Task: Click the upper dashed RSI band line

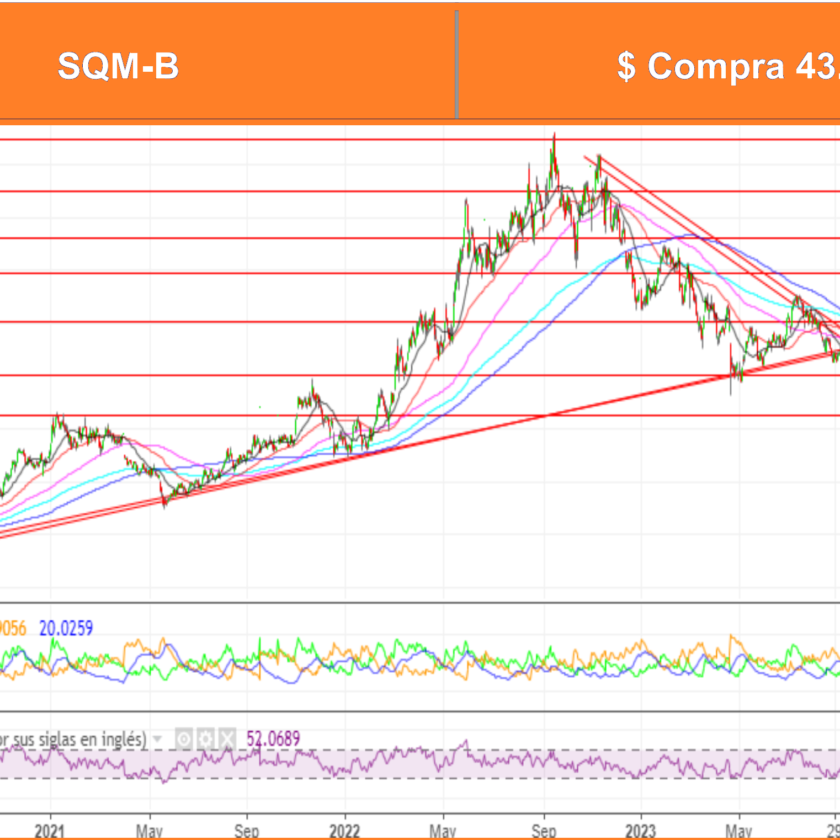Action: click(500, 750)
